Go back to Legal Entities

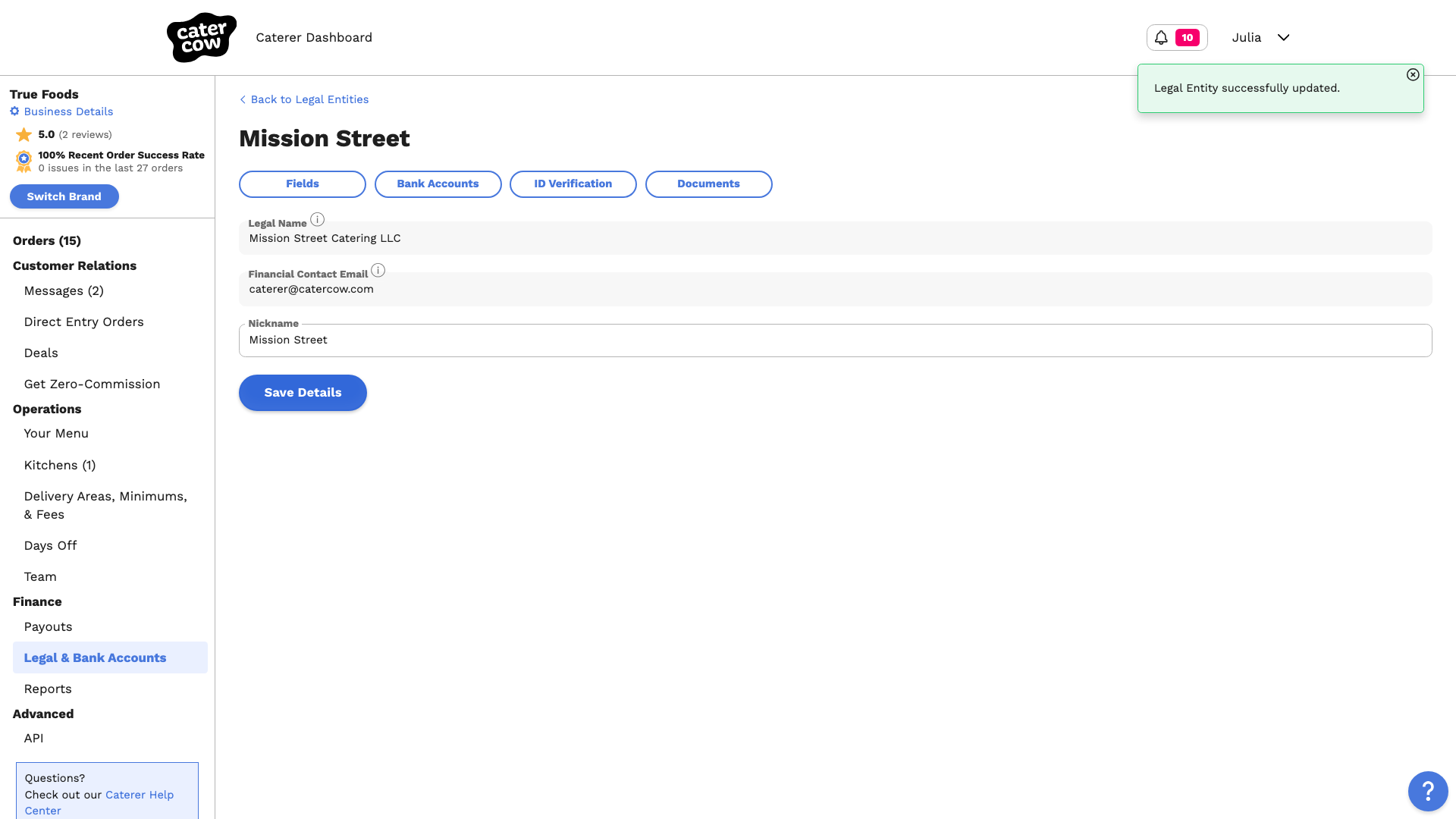click(304, 99)
